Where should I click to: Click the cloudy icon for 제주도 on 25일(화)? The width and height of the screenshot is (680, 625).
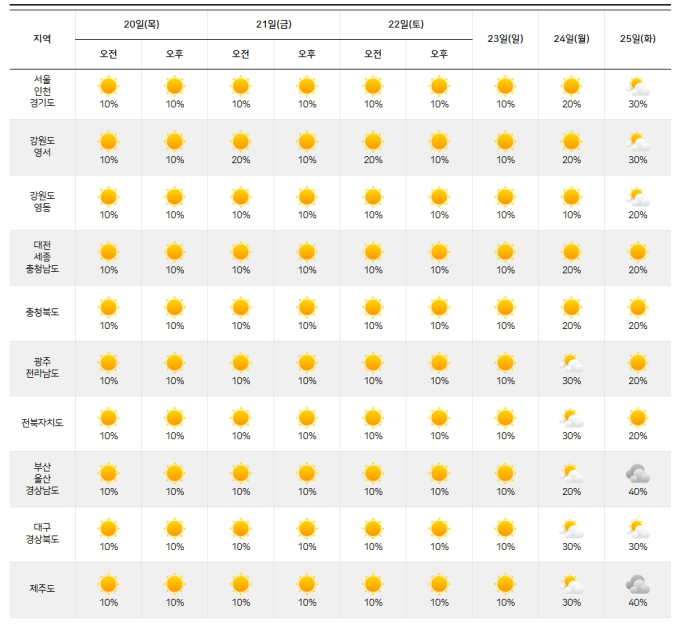tap(638, 585)
